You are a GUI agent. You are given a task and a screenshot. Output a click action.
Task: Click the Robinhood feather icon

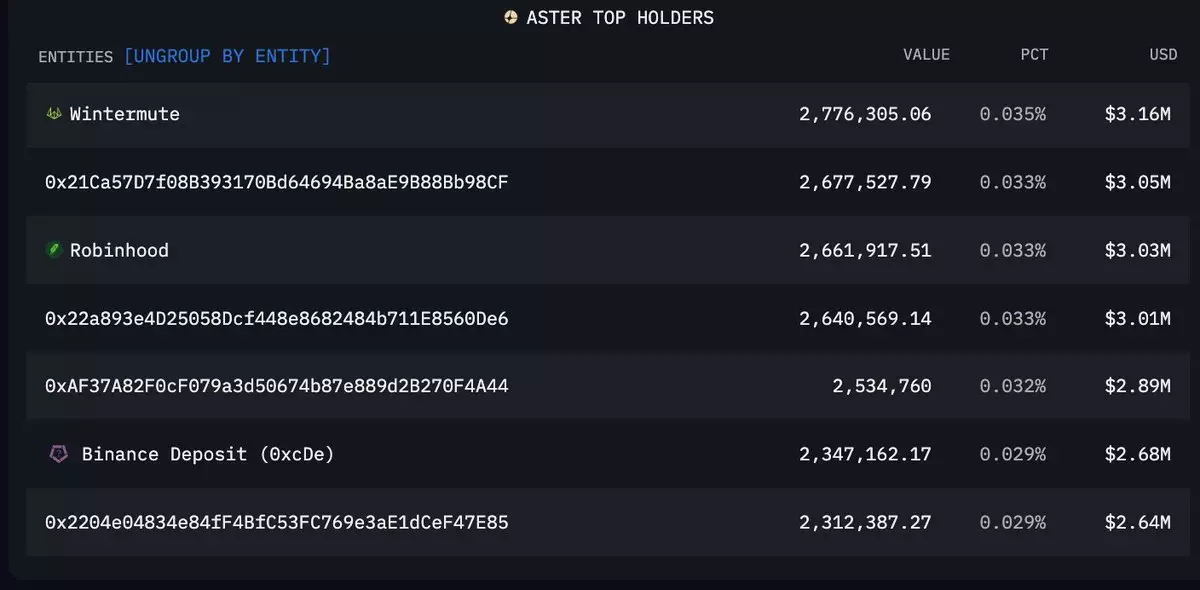coord(54,250)
